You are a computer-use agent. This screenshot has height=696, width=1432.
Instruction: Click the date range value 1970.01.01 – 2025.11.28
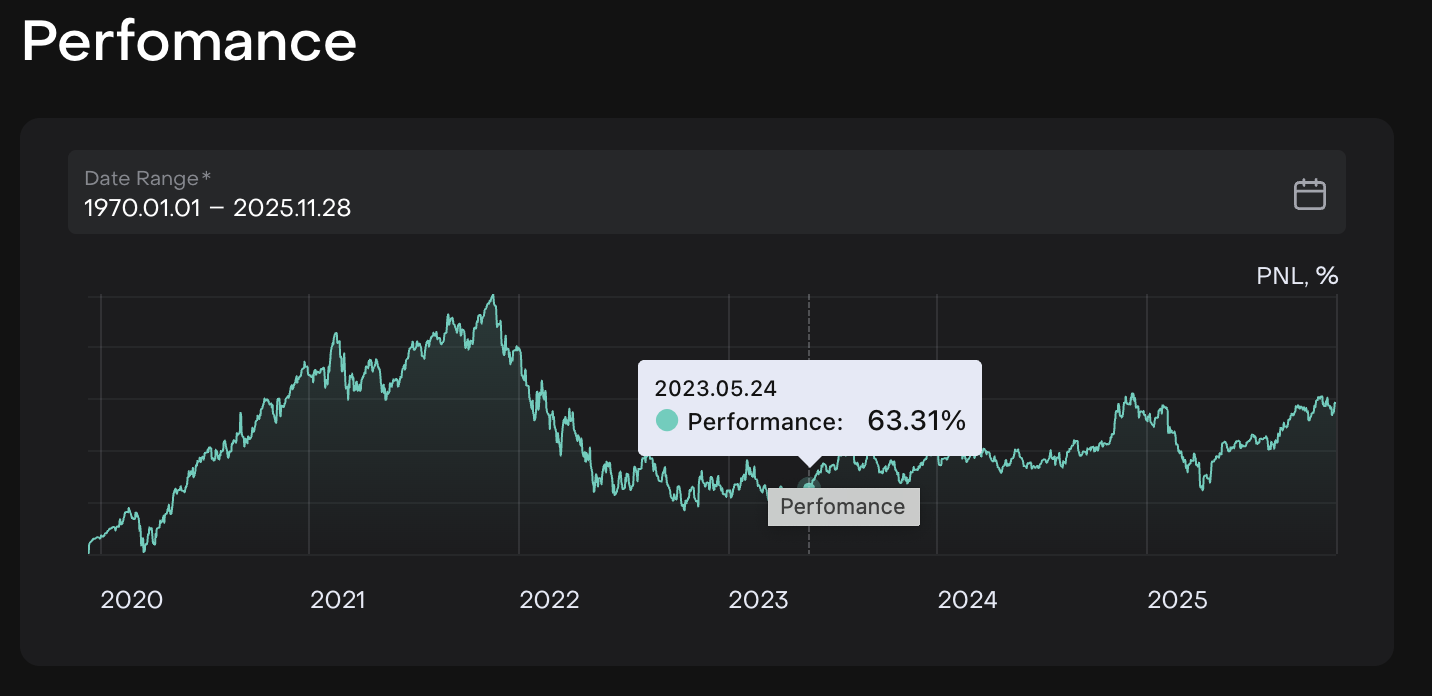217,208
